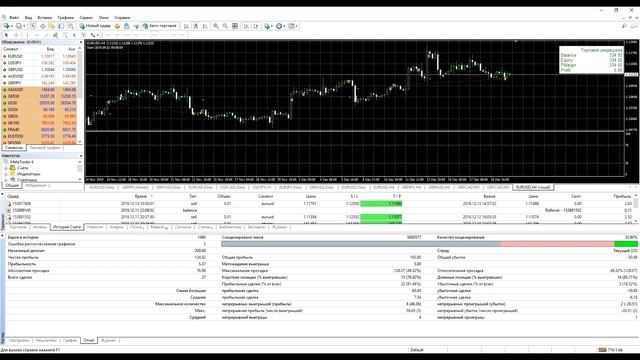The height and width of the screenshot is (360, 640).
Task: Toggle the Авто-торговля button
Action: 160,26
